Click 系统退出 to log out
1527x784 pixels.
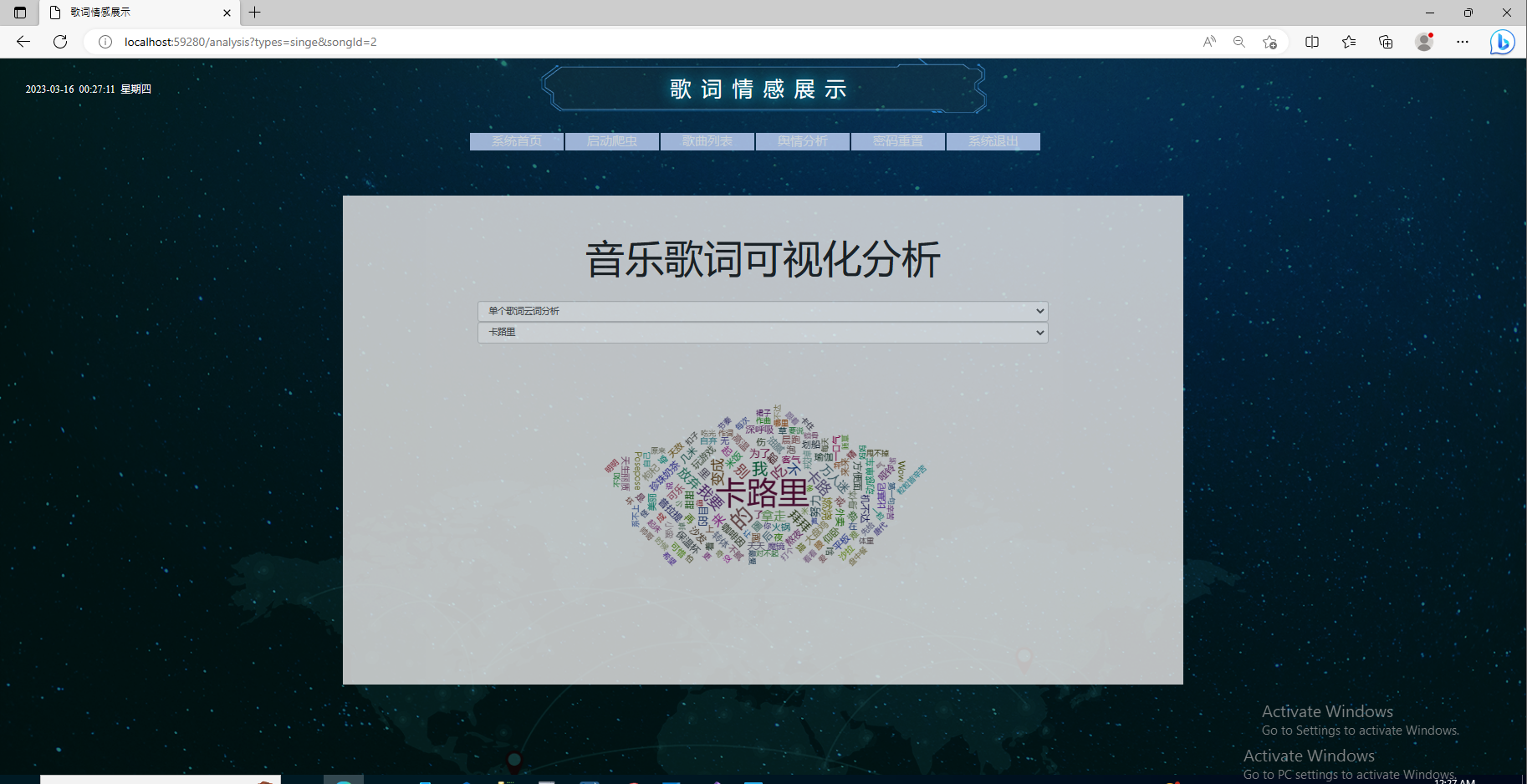(993, 141)
